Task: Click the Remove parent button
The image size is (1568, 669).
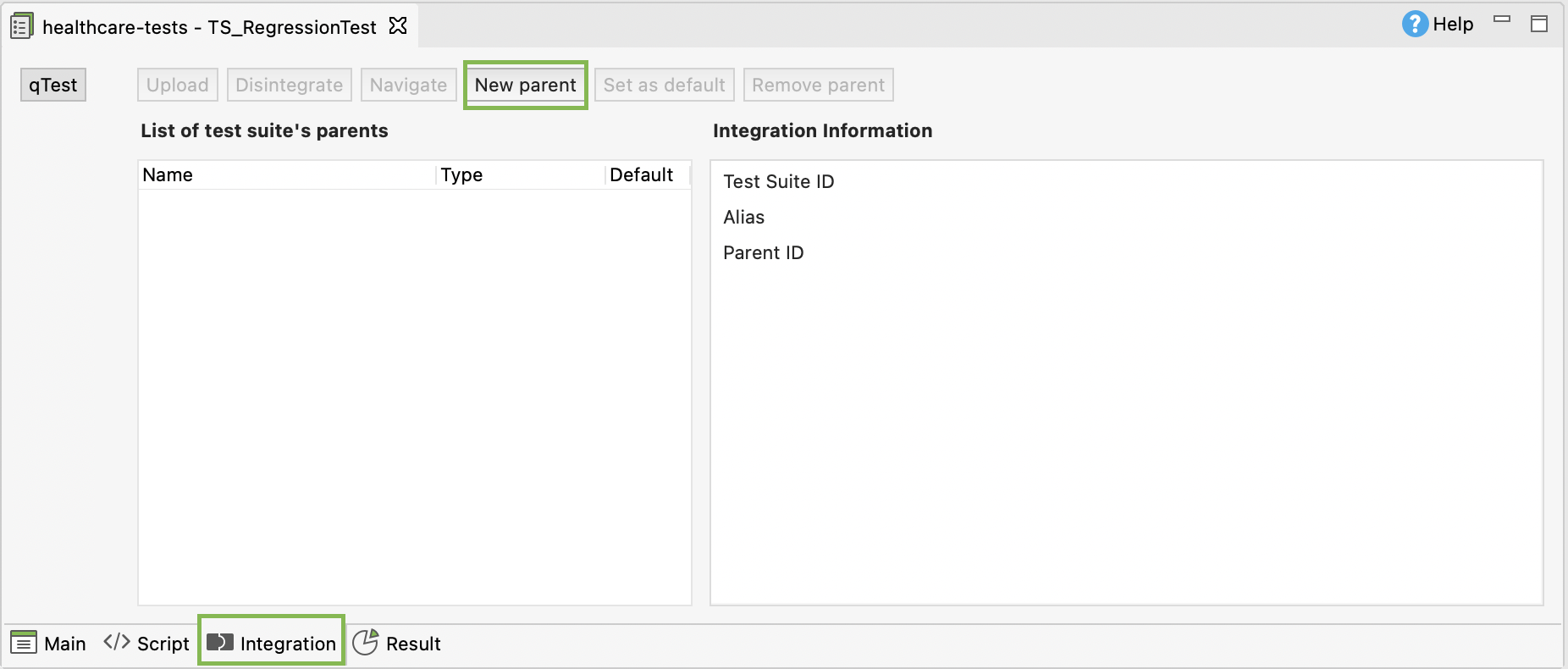Action: pos(818,85)
